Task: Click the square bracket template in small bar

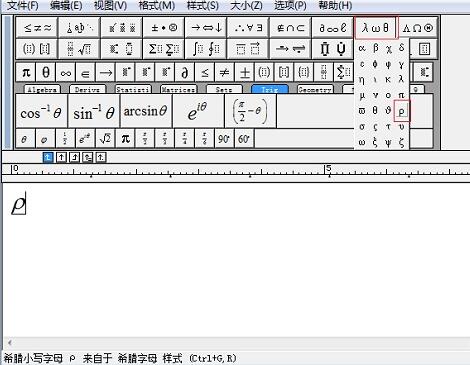Action: click(284, 72)
